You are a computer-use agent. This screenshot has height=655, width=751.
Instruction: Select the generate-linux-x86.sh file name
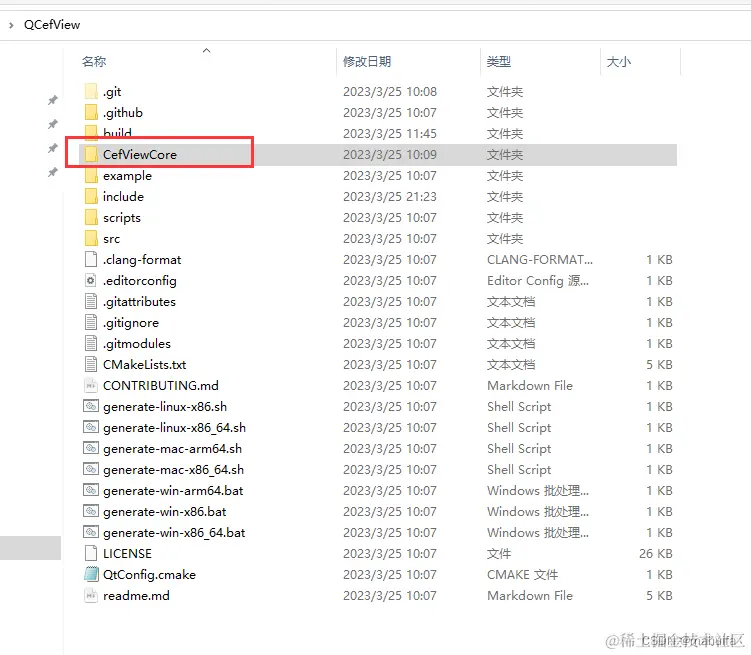(165, 407)
